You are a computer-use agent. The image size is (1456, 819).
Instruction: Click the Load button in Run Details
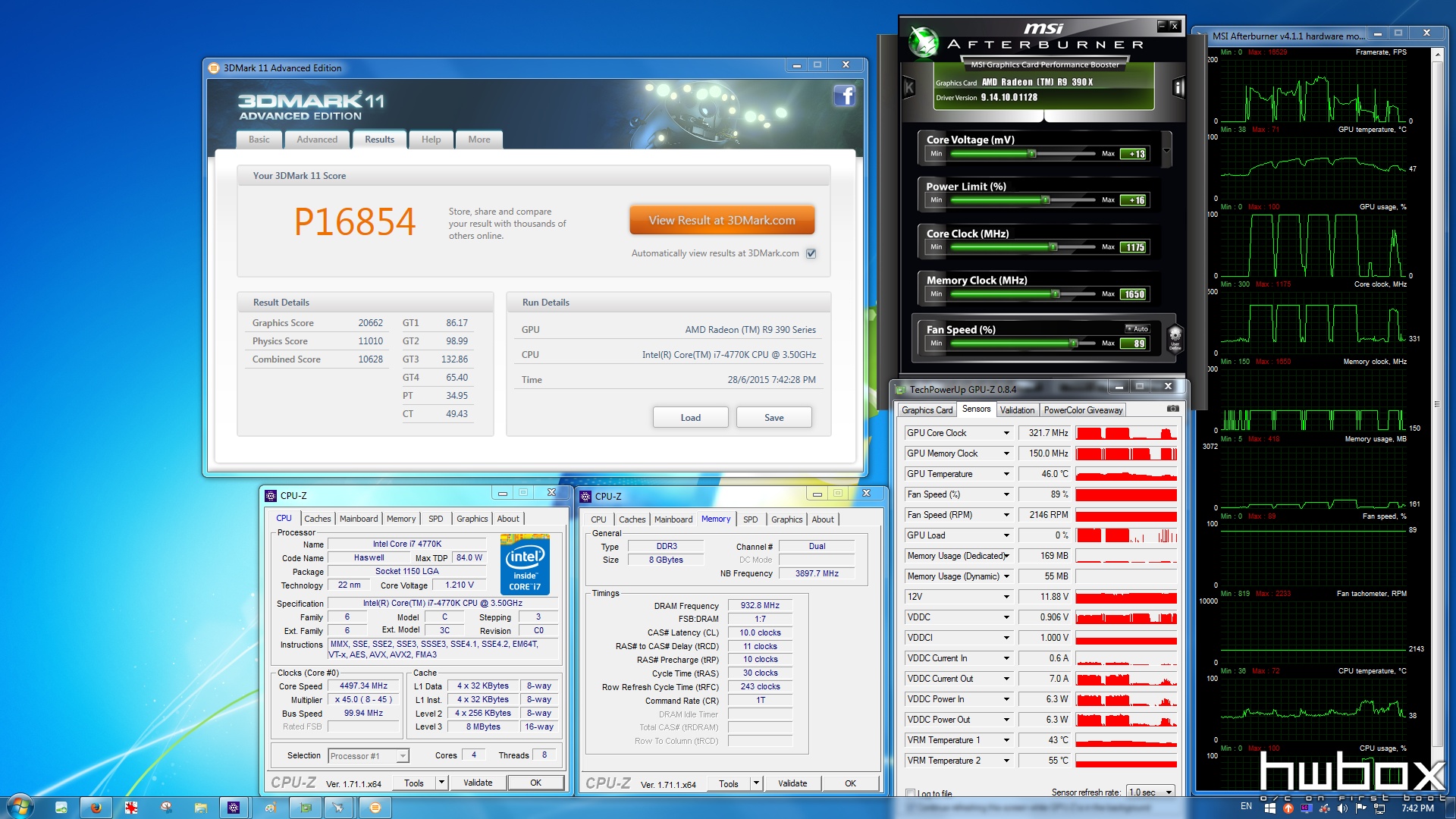pos(691,418)
